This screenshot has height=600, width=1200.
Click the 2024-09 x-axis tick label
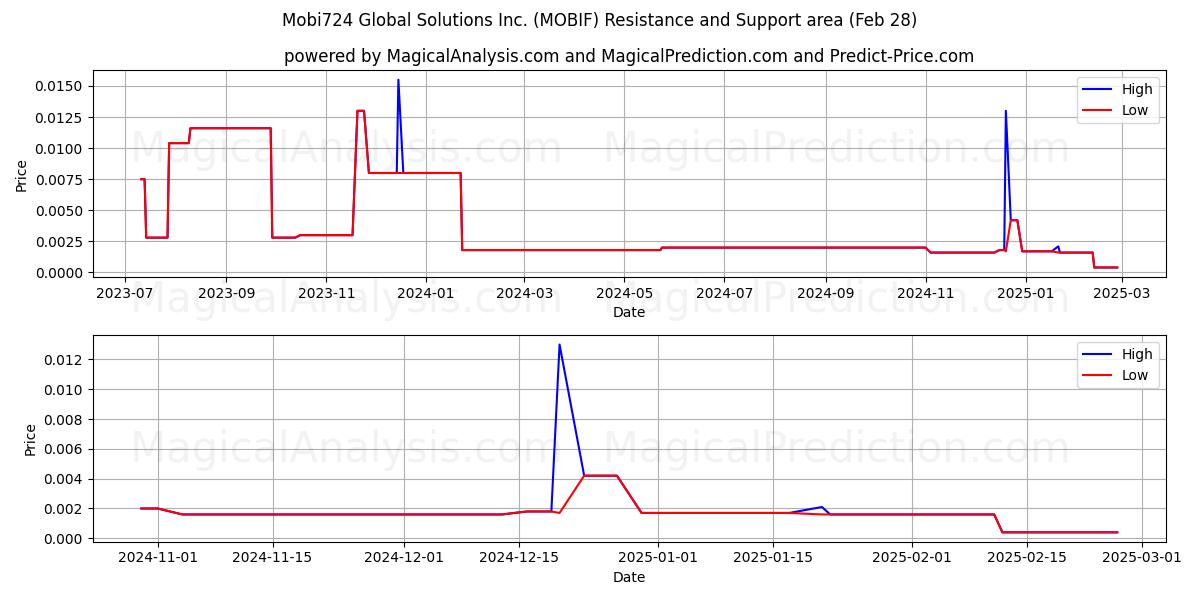pos(826,293)
